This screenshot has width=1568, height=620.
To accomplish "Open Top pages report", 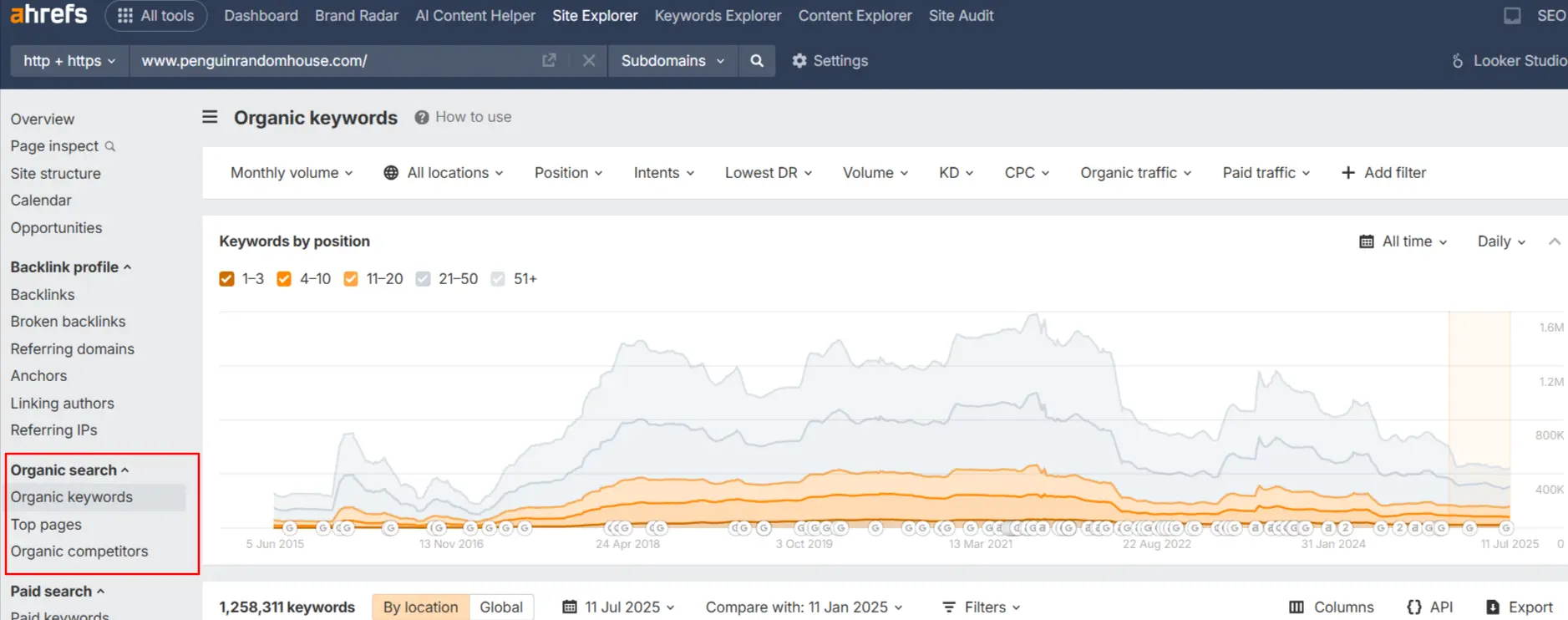I will [46, 525].
